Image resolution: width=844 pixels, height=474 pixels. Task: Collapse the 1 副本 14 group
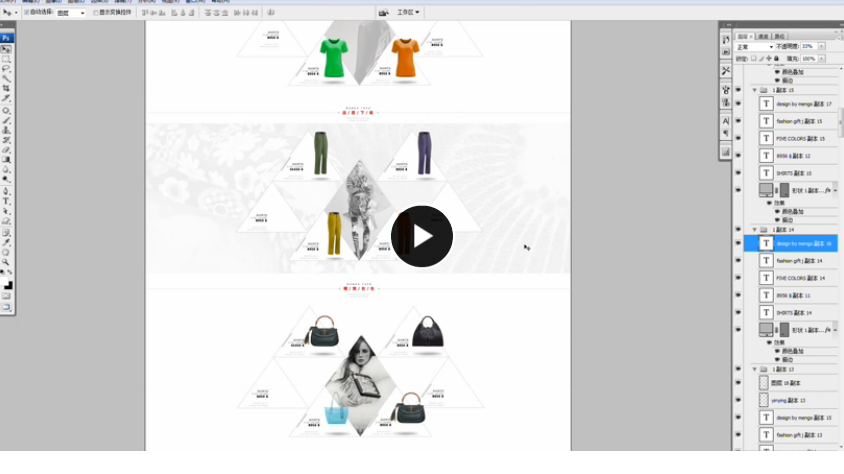point(755,230)
